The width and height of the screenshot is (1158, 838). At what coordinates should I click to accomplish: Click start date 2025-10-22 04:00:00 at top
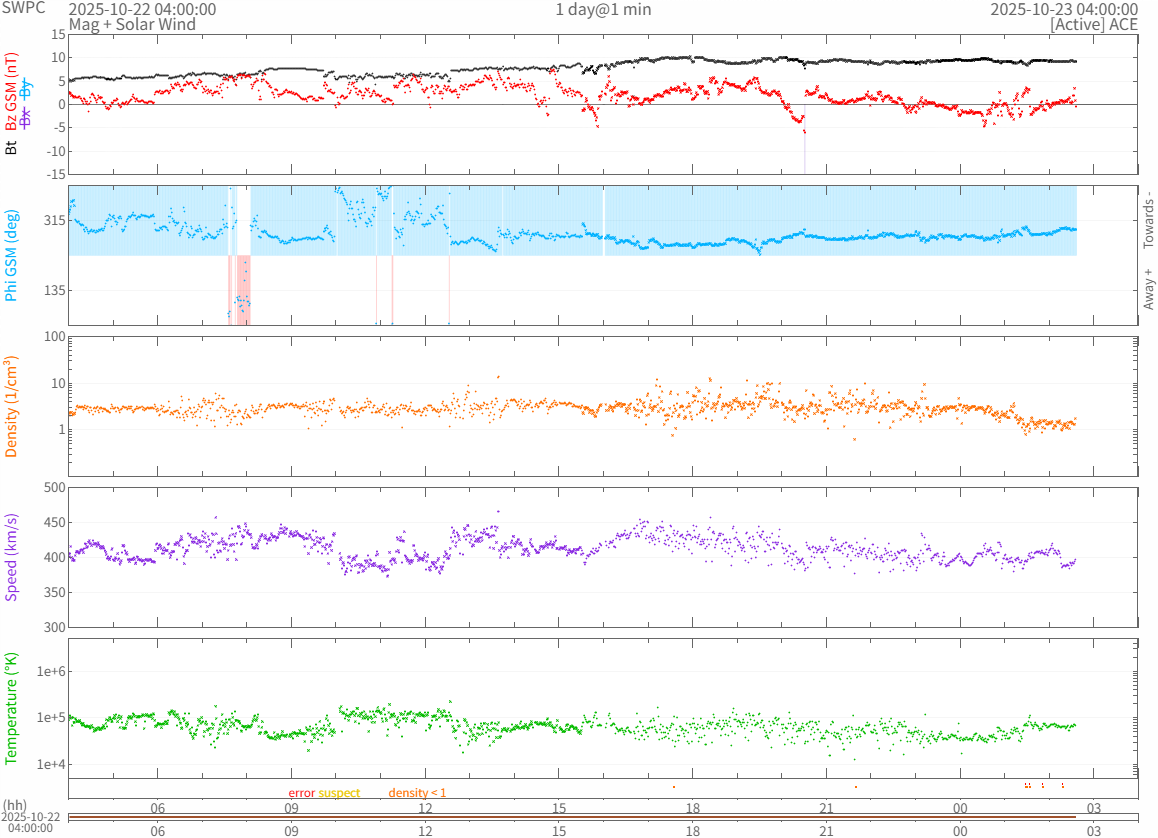(141, 9)
